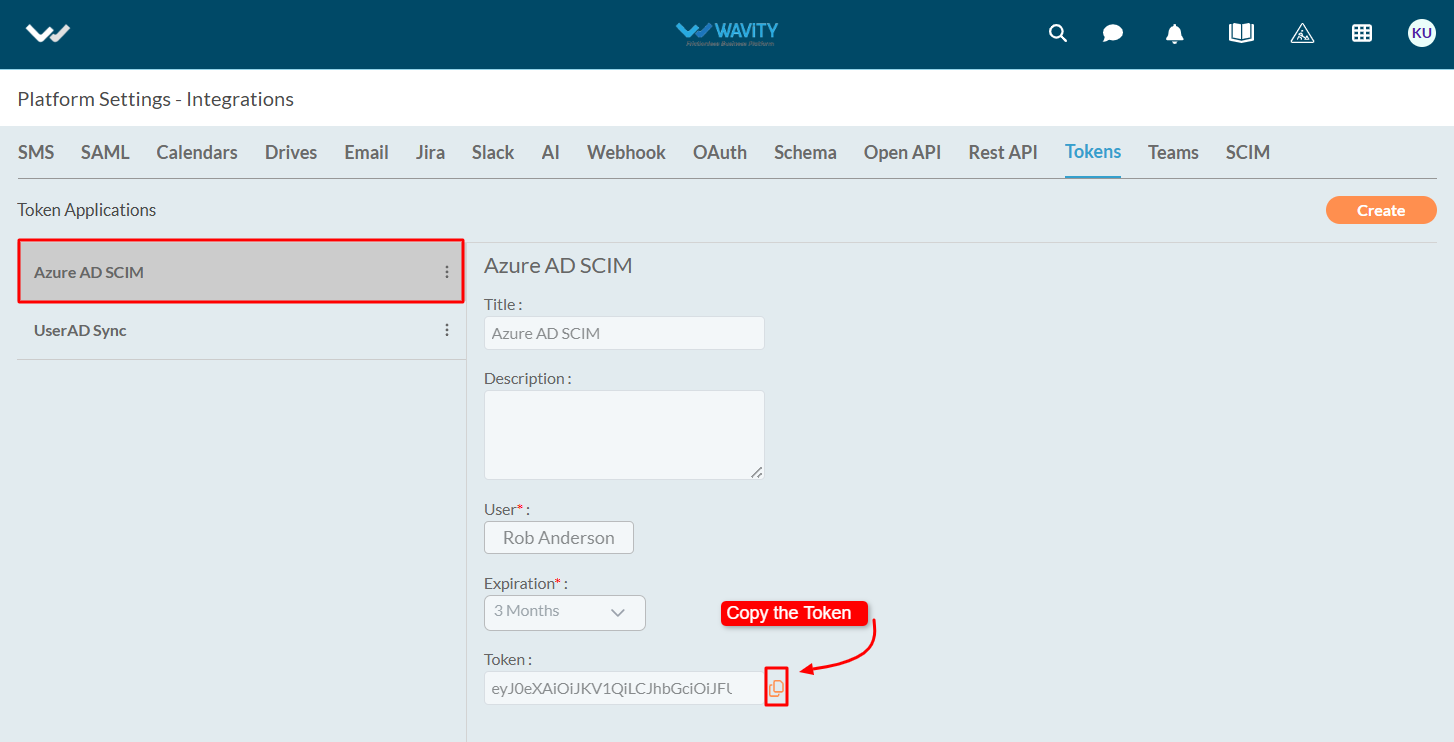Copy the token using the copy icon
This screenshot has width=1454, height=742.
[x=776, y=688]
